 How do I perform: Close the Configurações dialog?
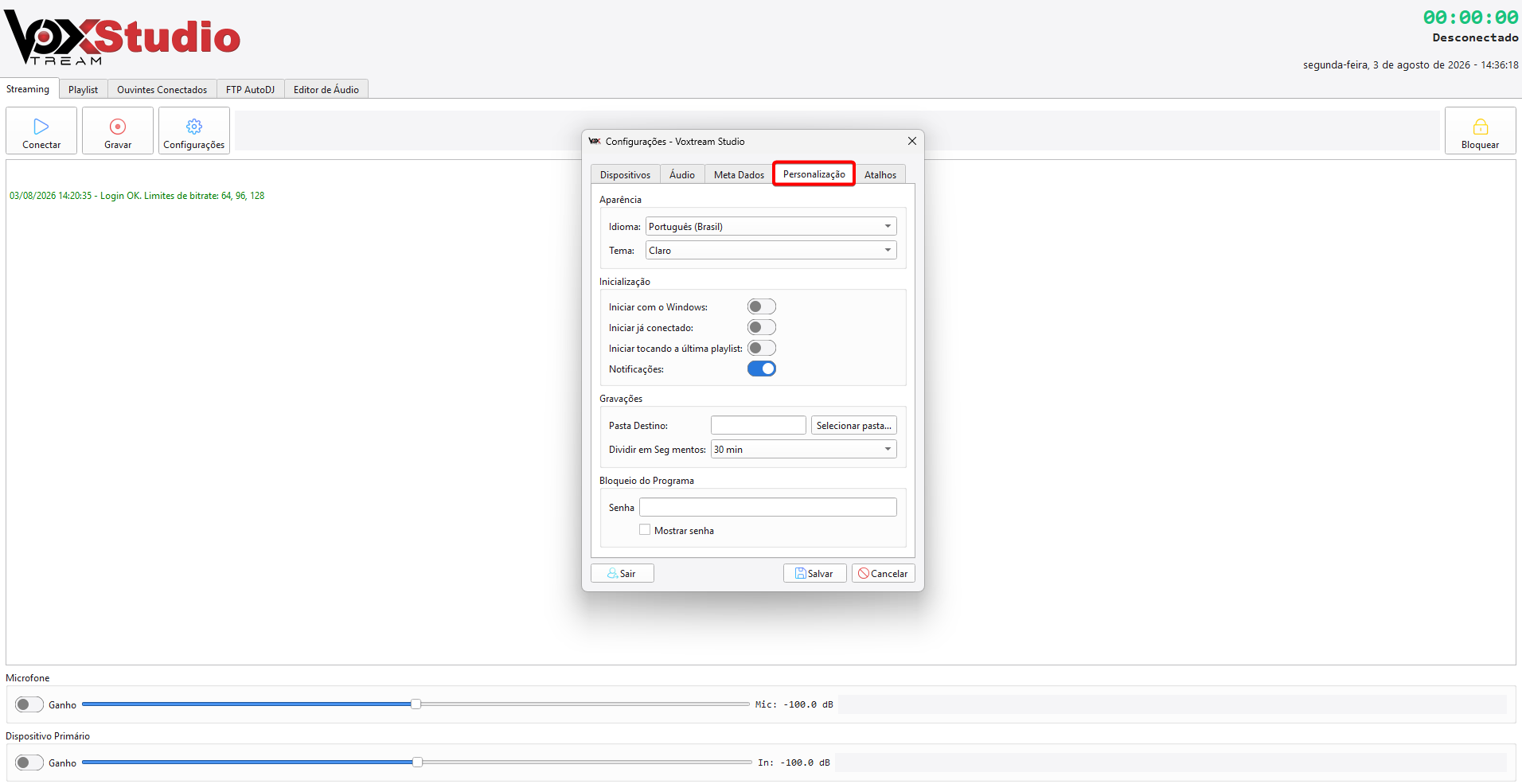pyautogui.click(x=912, y=141)
